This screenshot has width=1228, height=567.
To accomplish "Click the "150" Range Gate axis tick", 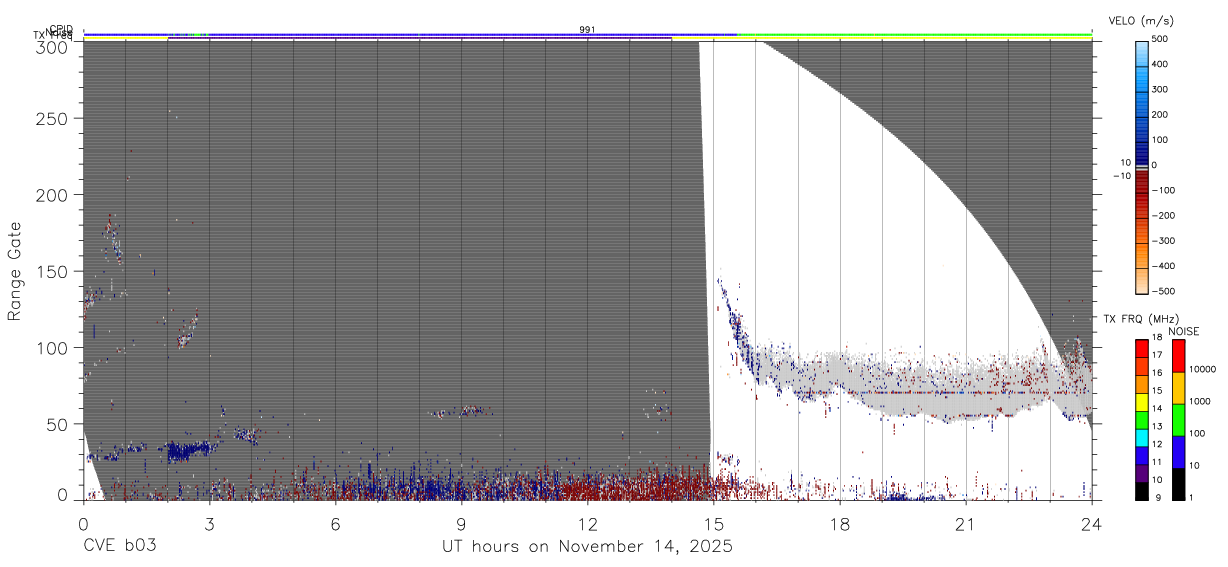I will pos(52,271).
